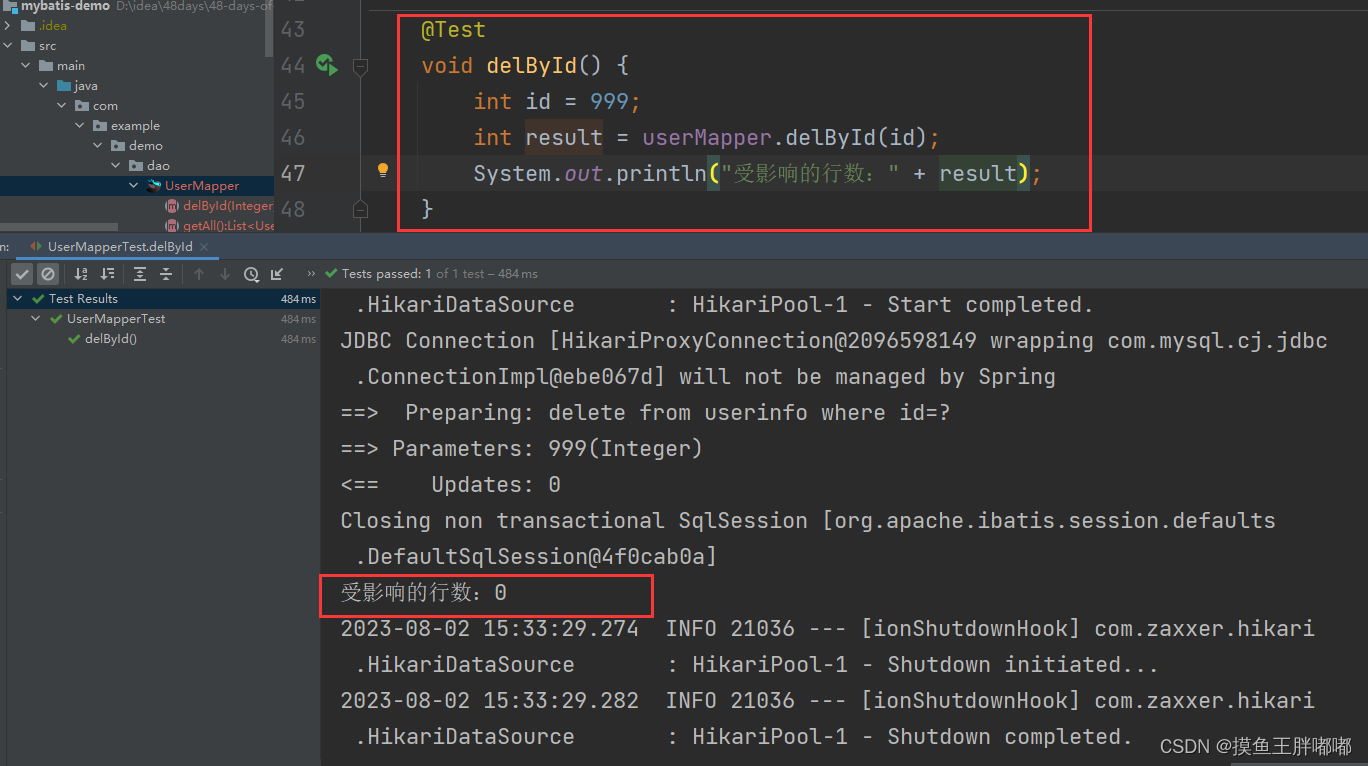Show more toolbar options chevrons
This screenshot has width=1368, height=766.
tap(311, 274)
